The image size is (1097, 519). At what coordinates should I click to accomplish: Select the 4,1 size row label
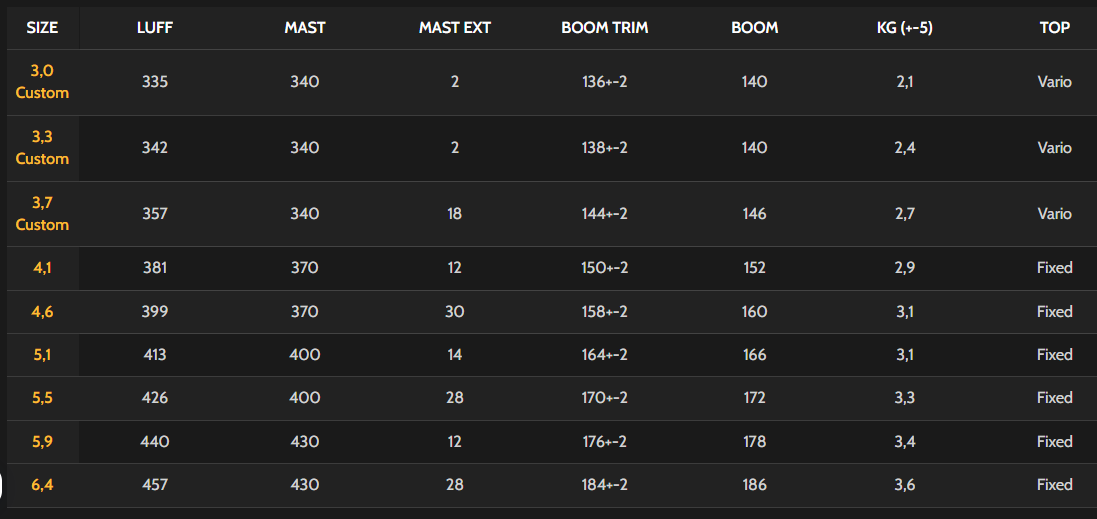pyautogui.click(x=42, y=268)
